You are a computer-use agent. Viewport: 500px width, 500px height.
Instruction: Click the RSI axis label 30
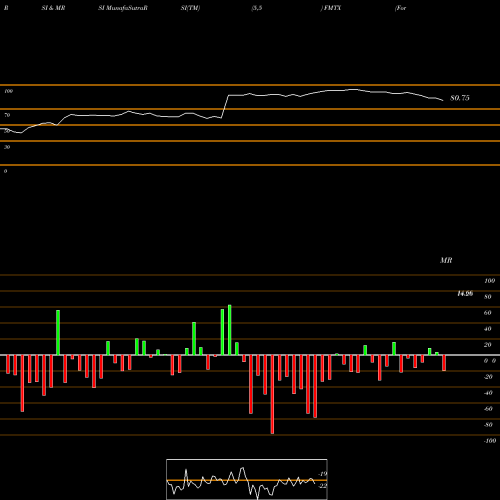[7, 147]
